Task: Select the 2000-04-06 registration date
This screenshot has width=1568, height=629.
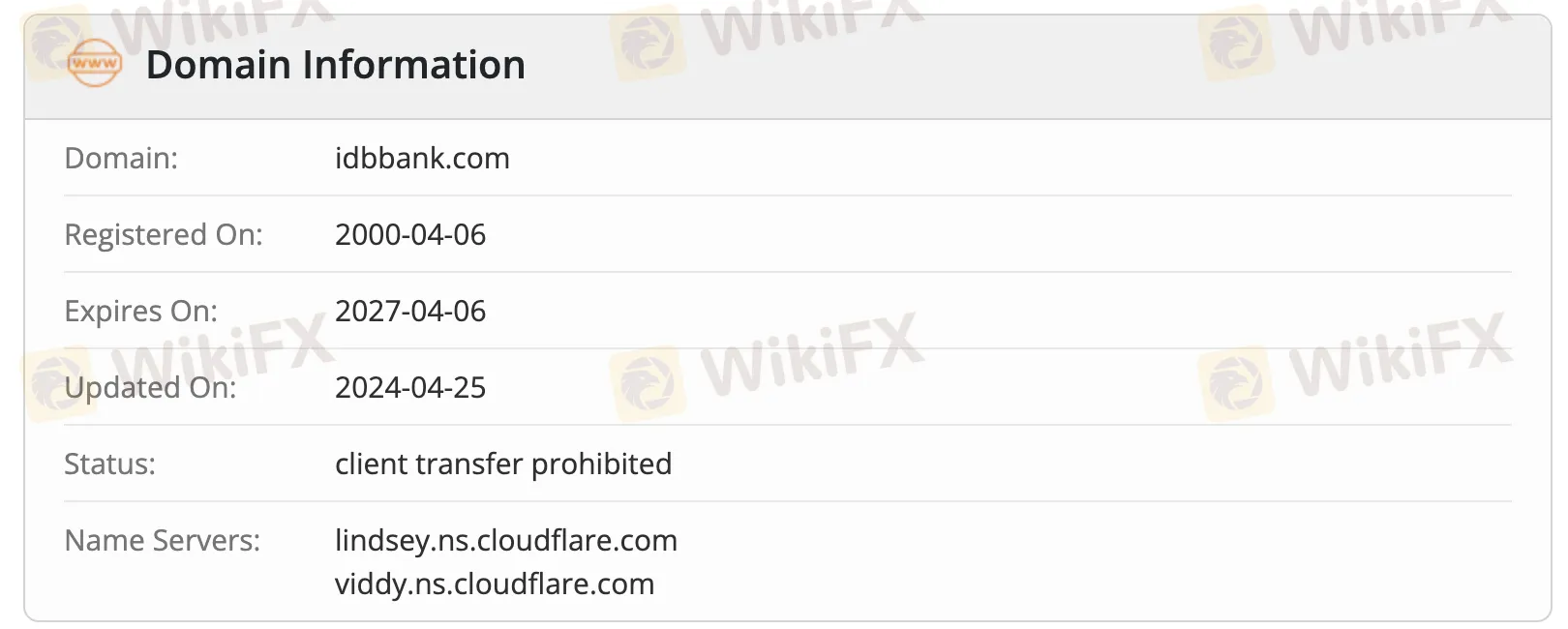Action: click(x=410, y=234)
